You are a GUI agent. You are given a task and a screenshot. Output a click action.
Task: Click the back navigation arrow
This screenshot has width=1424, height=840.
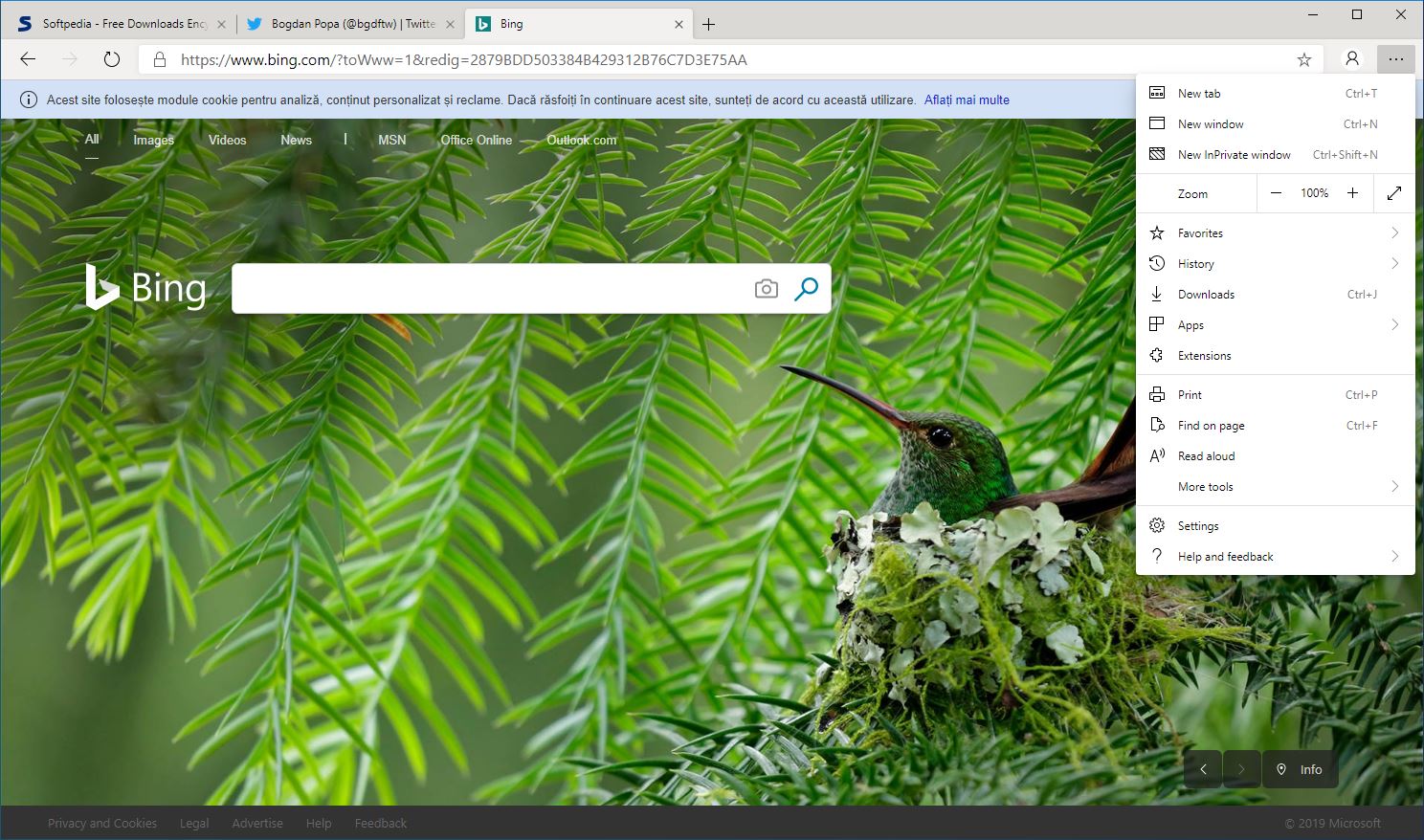(x=28, y=59)
